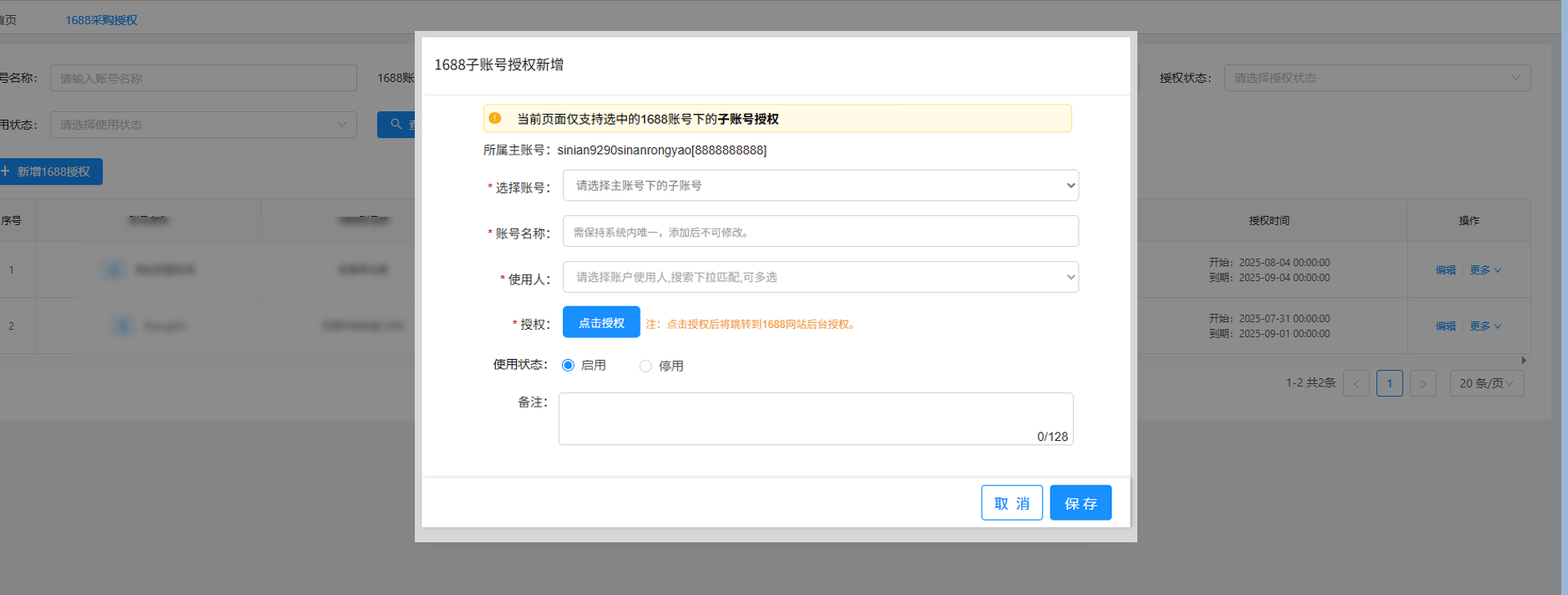This screenshot has height=595, width=1568.
Task: Go to previous page arrow
Action: (1356, 383)
